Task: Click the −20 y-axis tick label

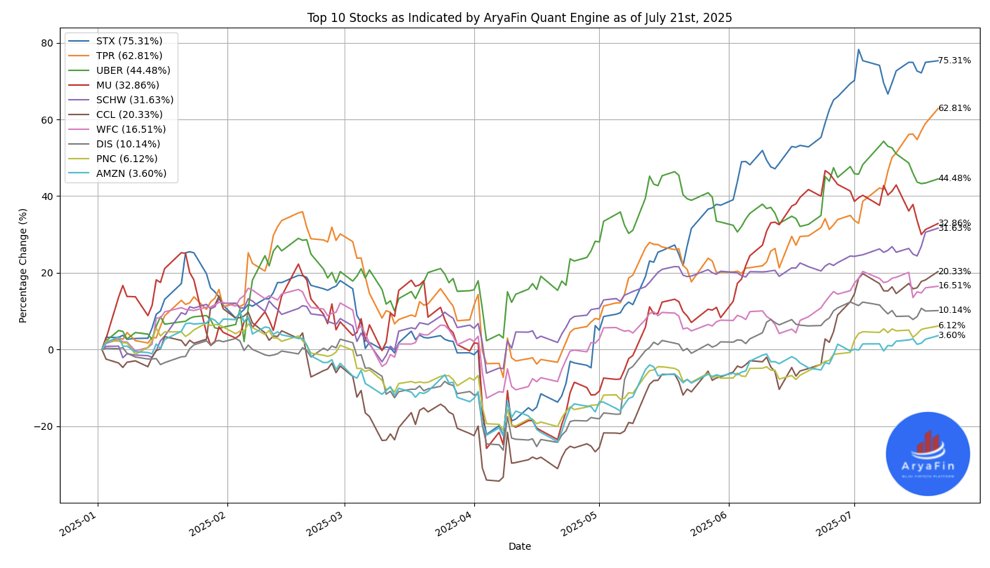Action: (x=45, y=427)
